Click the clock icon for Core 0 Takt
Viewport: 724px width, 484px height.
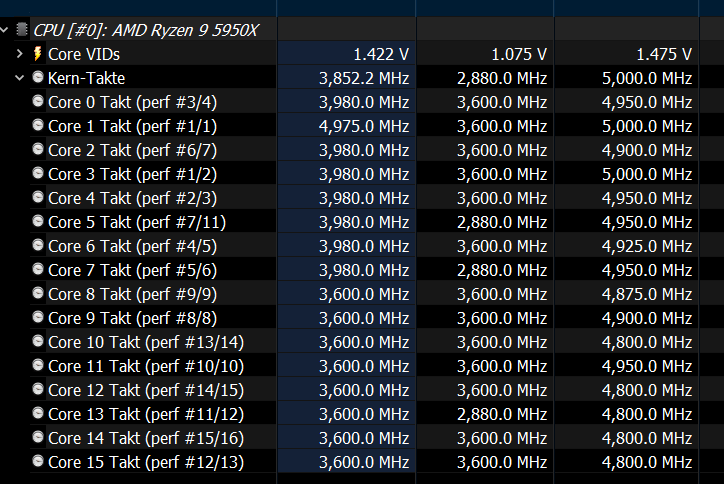(x=37, y=101)
